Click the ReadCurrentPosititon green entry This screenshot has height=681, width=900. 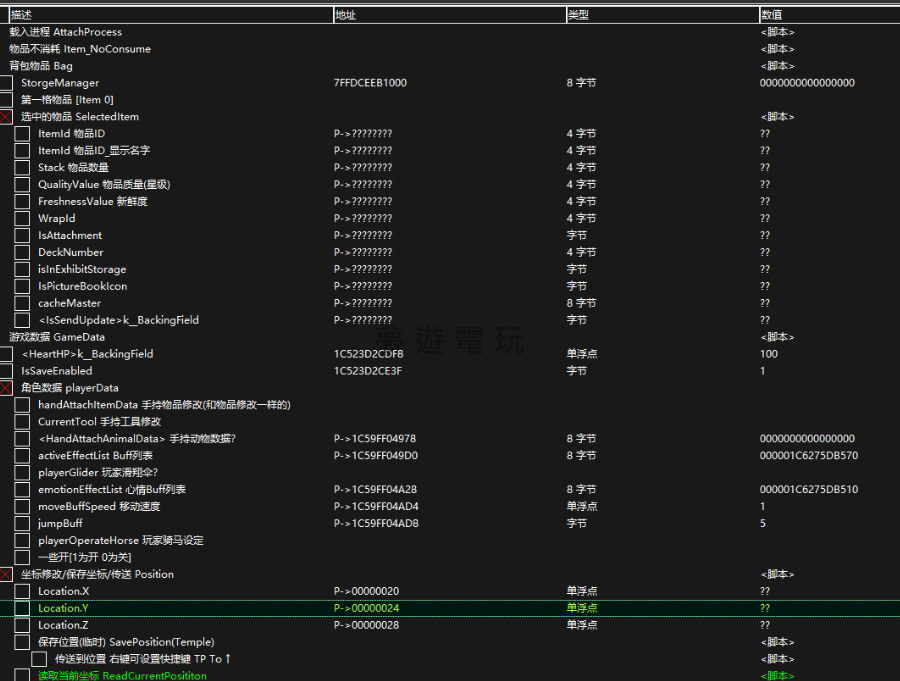pos(122,676)
